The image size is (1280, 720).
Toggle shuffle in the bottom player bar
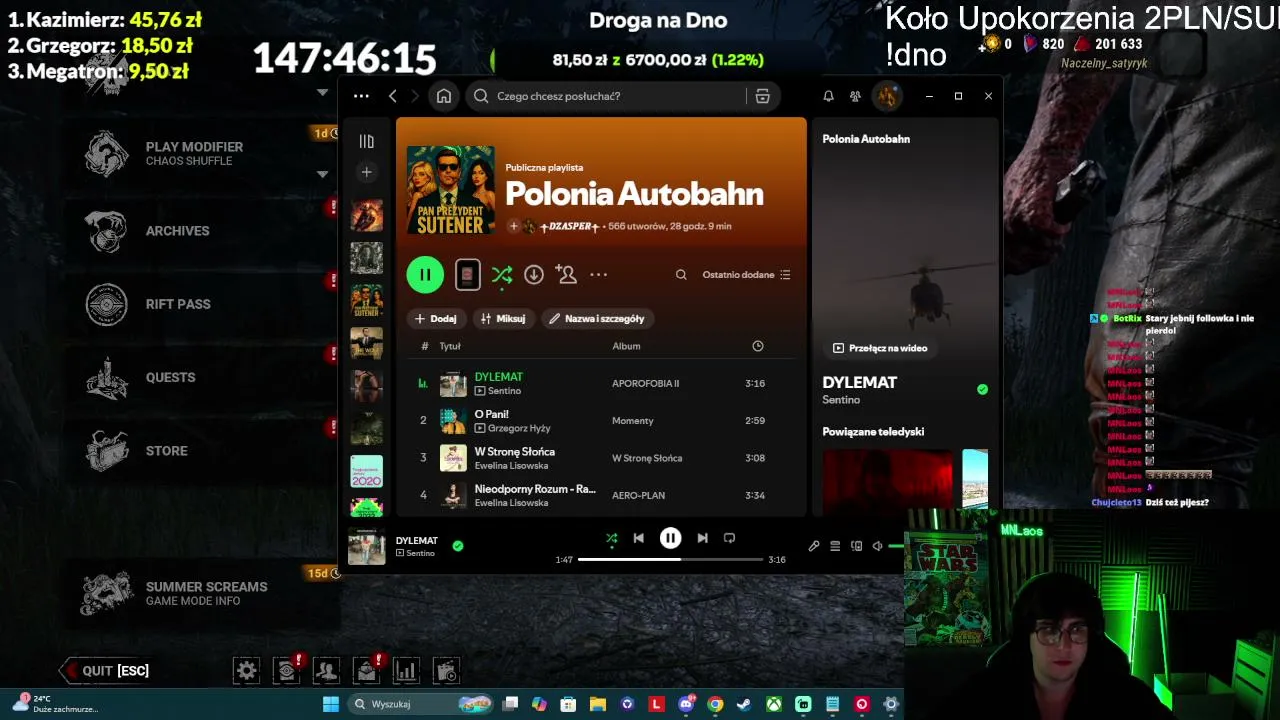(x=612, y=539)
